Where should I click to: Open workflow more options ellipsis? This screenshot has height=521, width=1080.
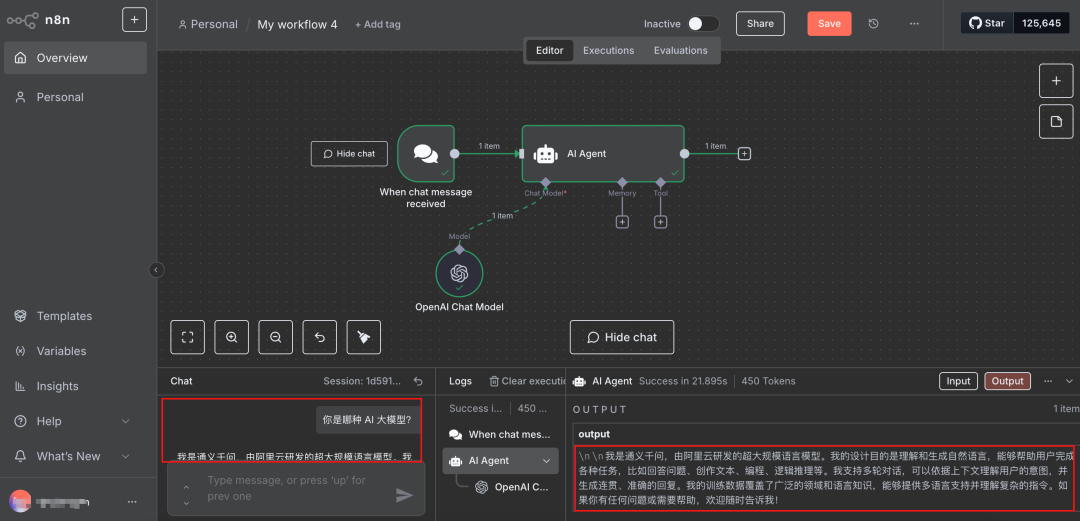915,23
